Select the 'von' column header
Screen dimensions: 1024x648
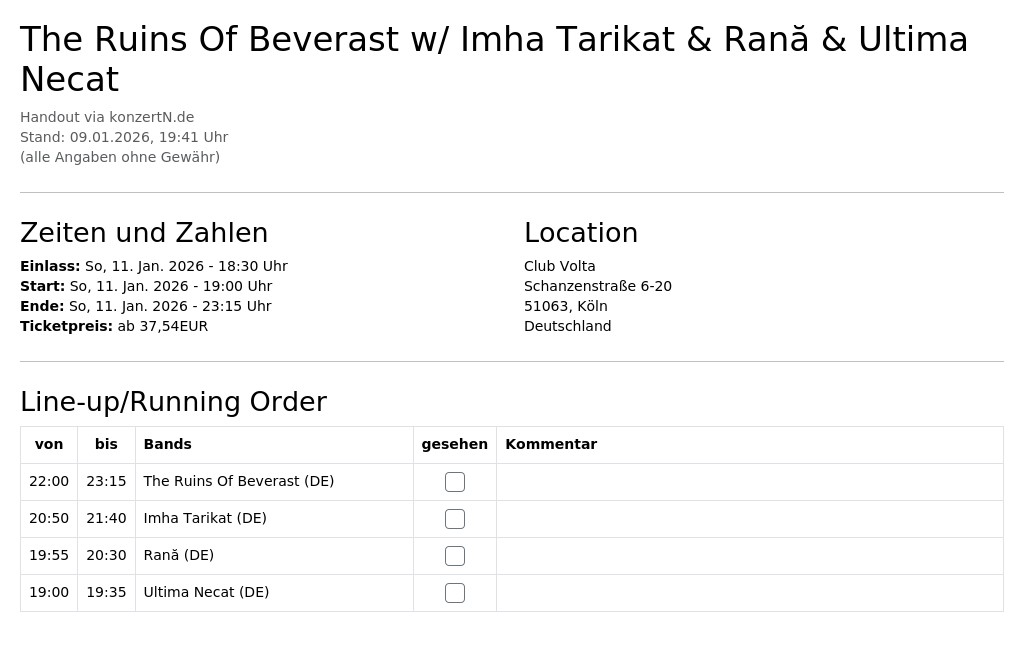[49, 444]
